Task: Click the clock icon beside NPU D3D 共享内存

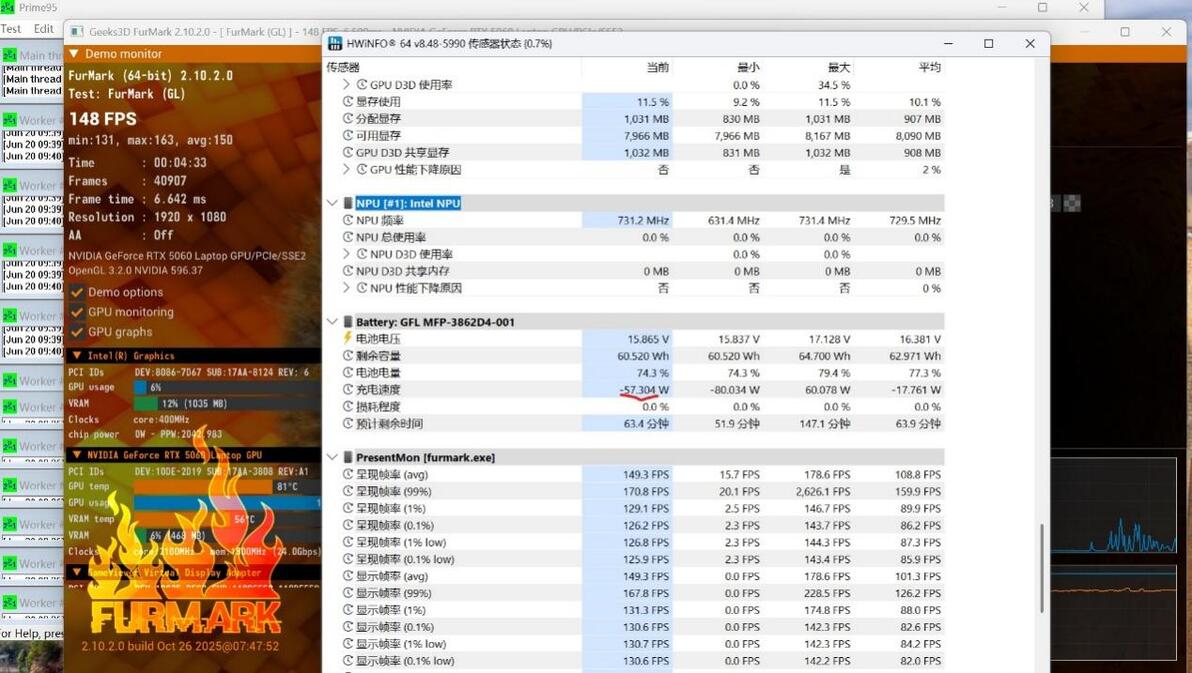Action: (348, 271)
